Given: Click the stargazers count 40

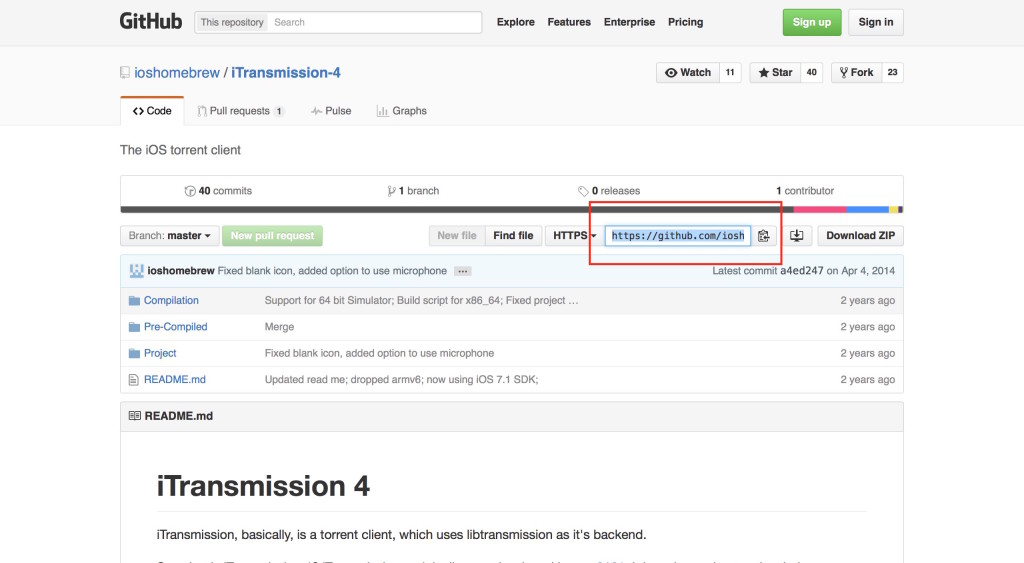Looking at the screenshot, I should [x=812, y=72].
